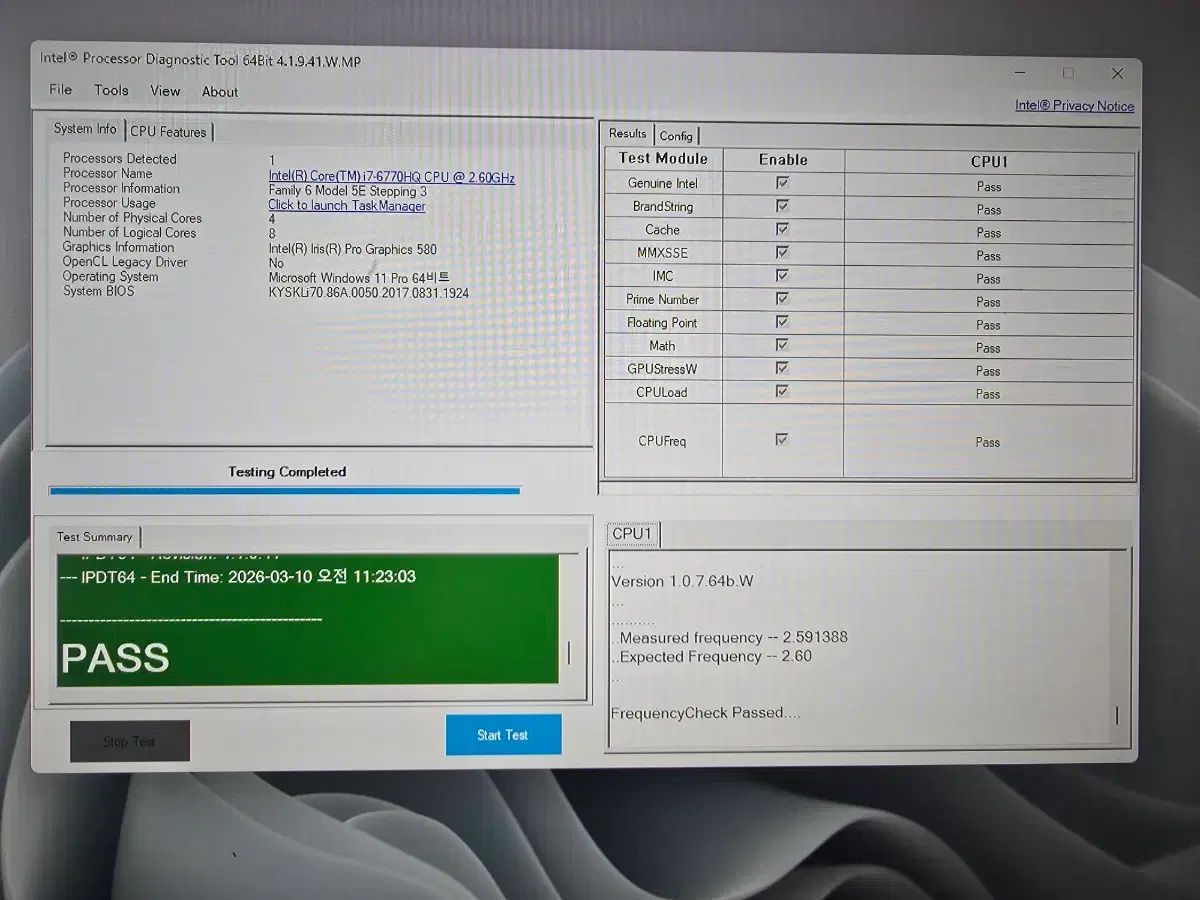Click the OpenCL Legacy Driver label
The height and width of the screenshot is (900, 1200).
pyautogui.click(x=125, y=262)
